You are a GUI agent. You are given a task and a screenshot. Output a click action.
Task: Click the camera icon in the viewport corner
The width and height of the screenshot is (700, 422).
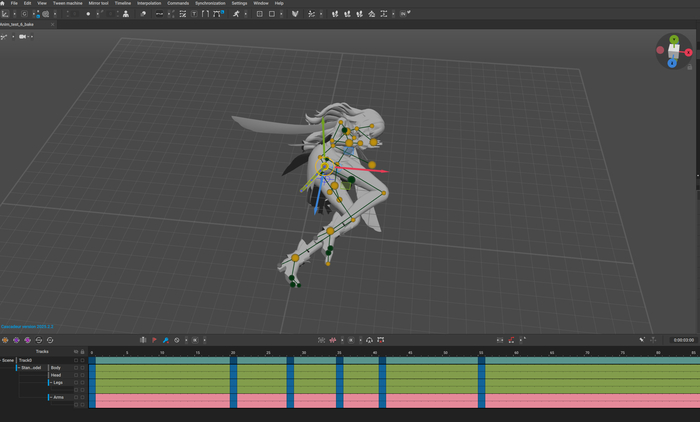pos(21,37)
